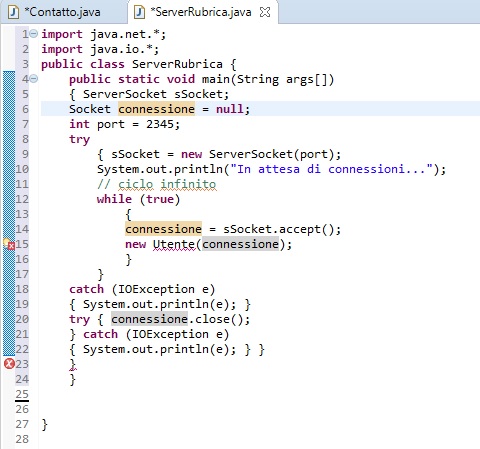Click the highlighted connessione on line 6

(x=156, y=109)
